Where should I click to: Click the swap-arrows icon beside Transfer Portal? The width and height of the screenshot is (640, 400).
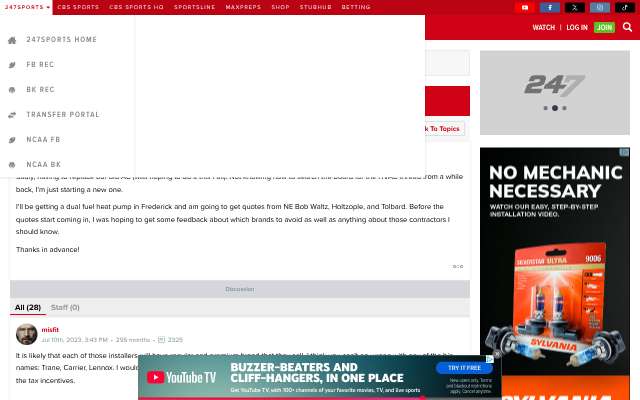click(12, 115)
